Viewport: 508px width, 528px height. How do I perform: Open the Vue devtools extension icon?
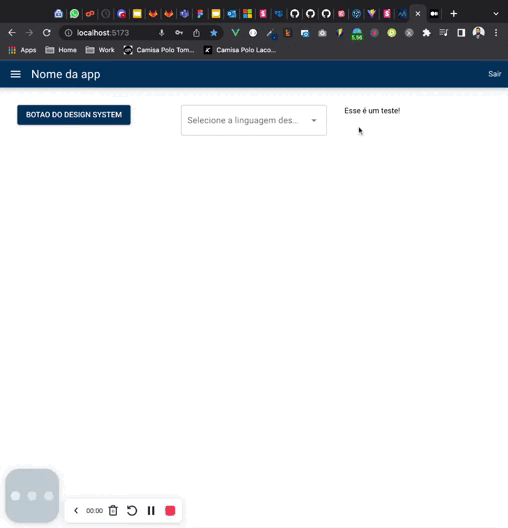pos(235,33)
